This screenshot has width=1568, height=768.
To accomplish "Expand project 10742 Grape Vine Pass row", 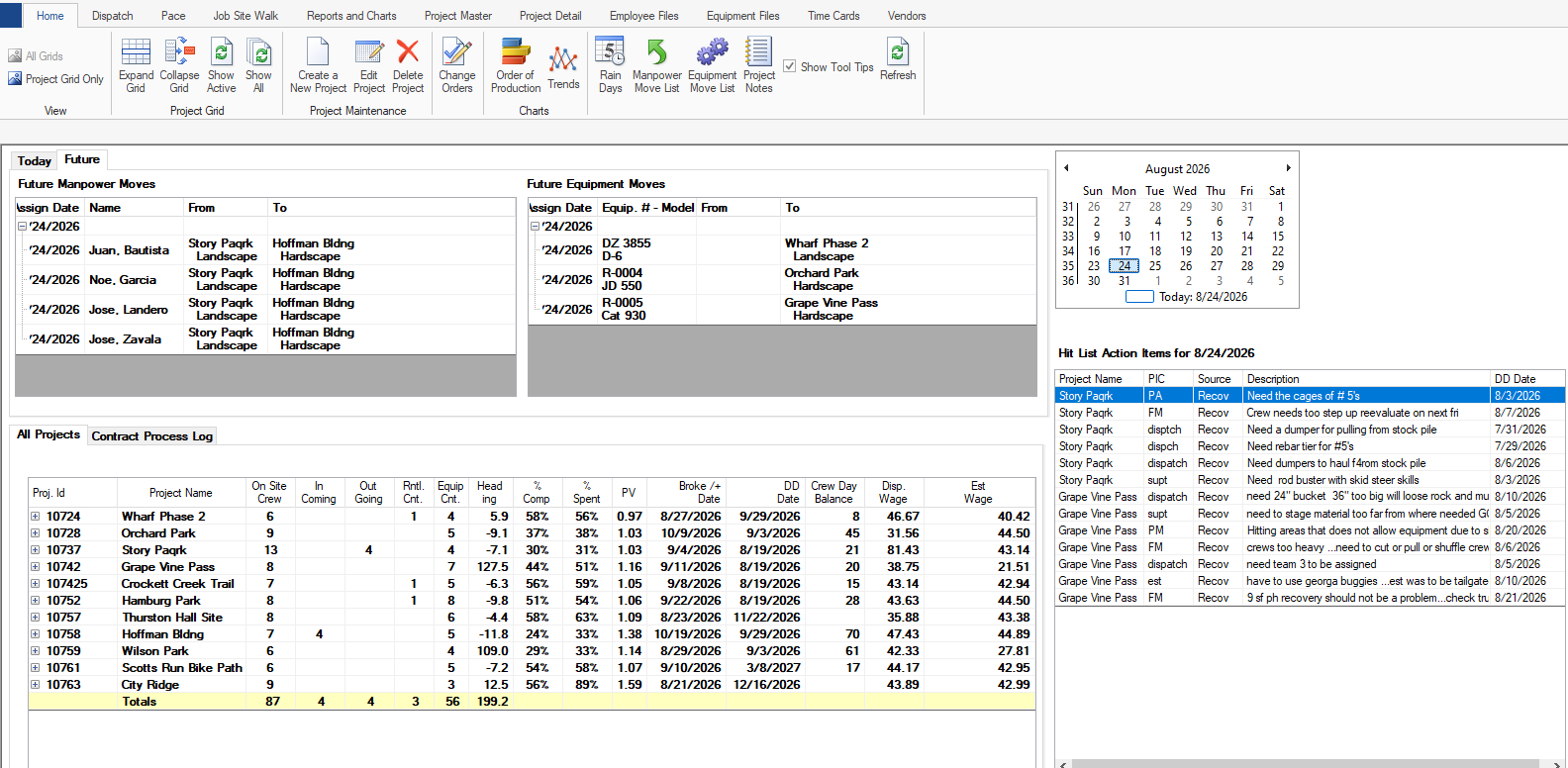I will (36, 567).
